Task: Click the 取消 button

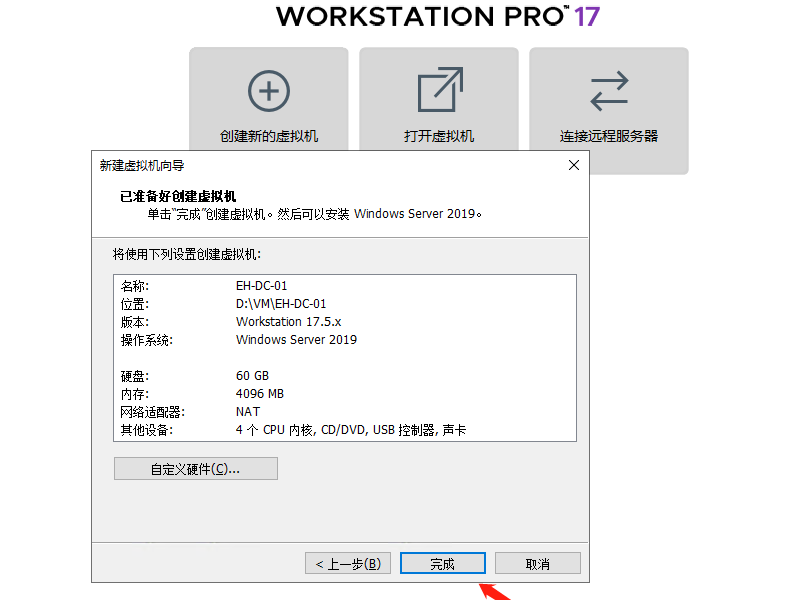Action: click(537, 562)
